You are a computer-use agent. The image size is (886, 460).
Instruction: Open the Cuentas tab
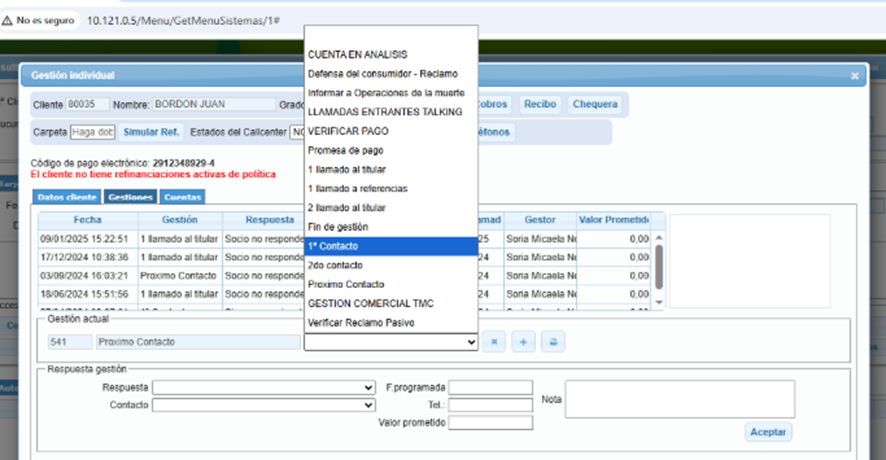pos(182,198)
